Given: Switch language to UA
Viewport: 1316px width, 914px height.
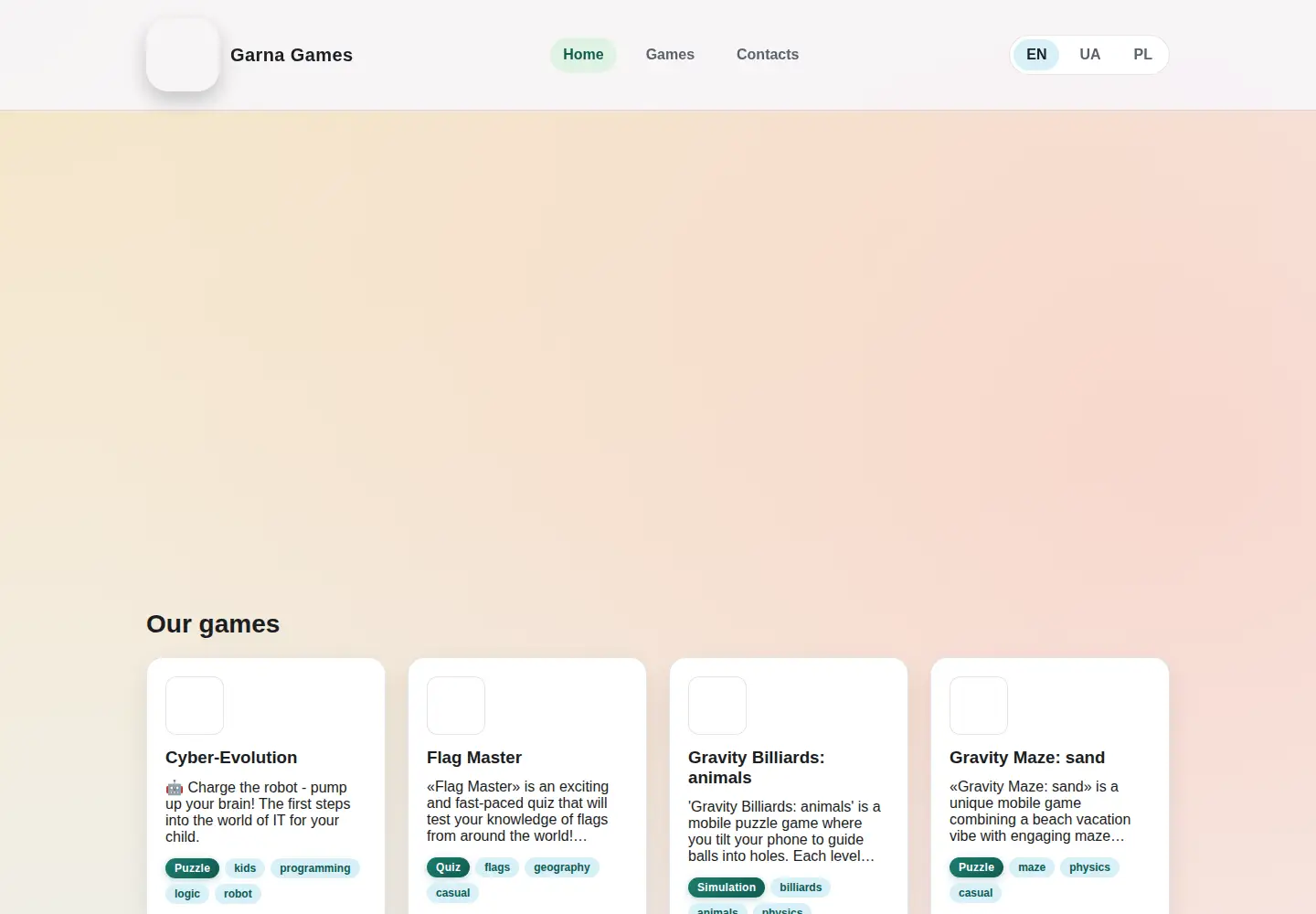Looking at the screenshot, I should (x=1089, y=55).
